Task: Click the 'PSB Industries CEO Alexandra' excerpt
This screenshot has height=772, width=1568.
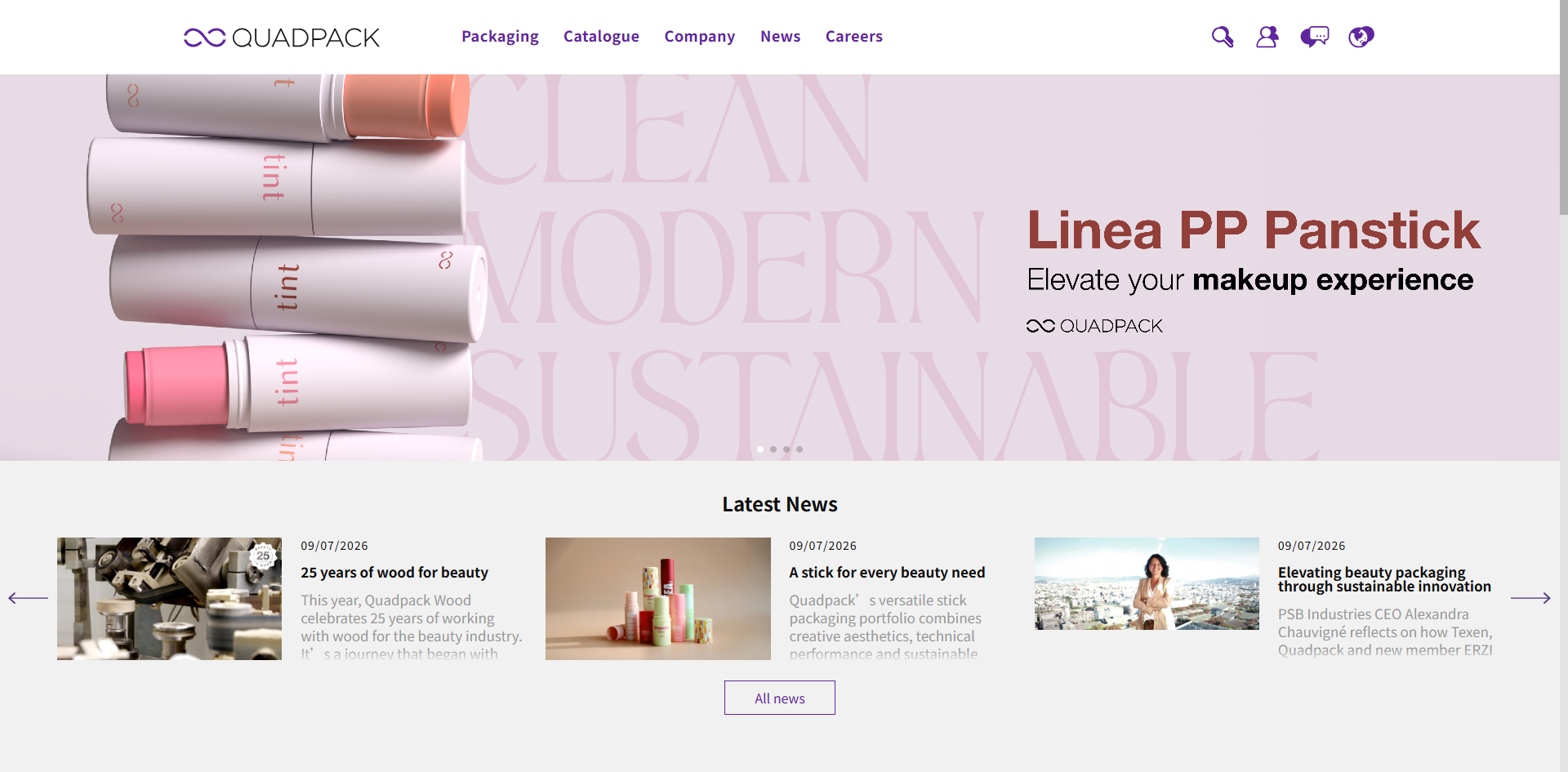Action: coord(1385,631)
